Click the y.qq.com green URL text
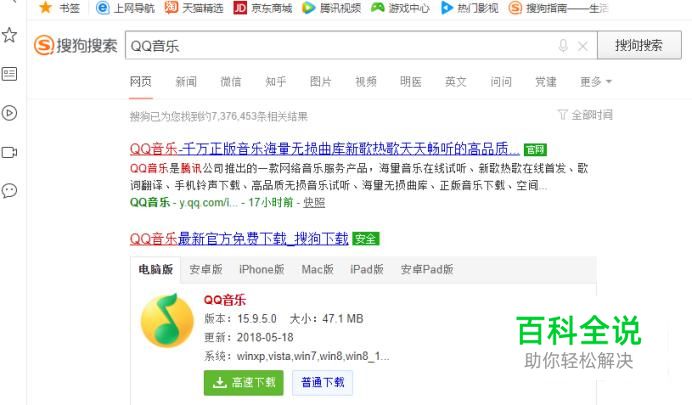This screenshot has width=692, height=405. pos(208,202)
